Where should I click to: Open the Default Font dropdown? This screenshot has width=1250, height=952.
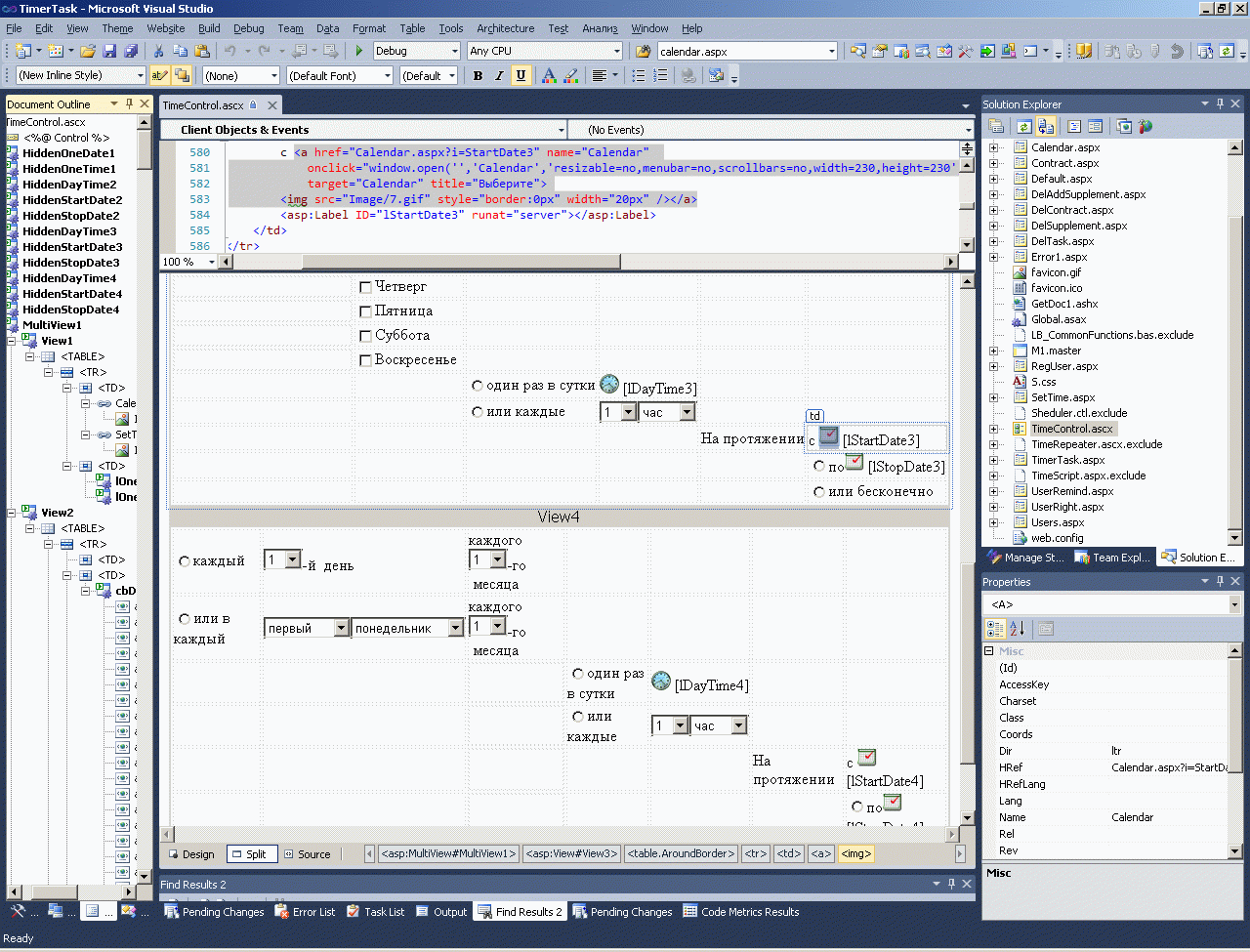pyautogui.click(x=388, y=75)
